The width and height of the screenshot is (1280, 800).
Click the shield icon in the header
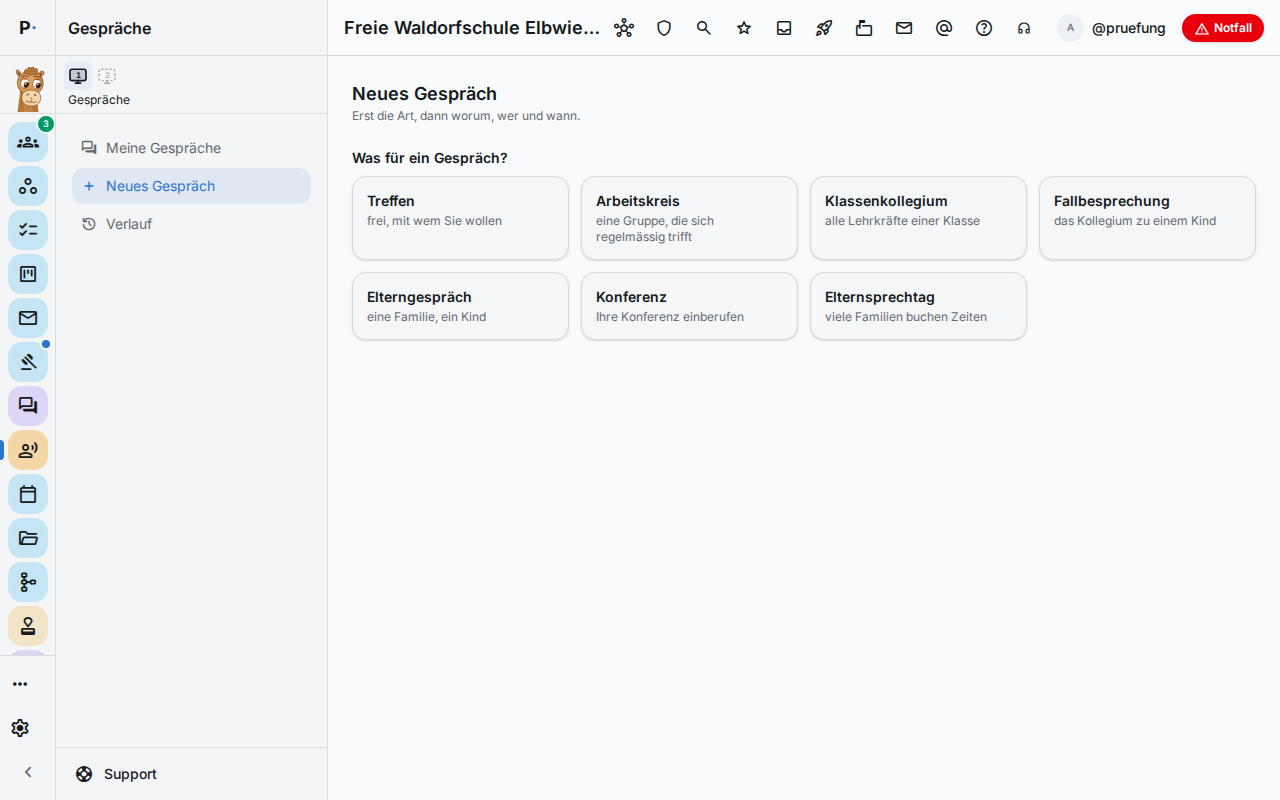pyautogui.click(x=664, y=28)
